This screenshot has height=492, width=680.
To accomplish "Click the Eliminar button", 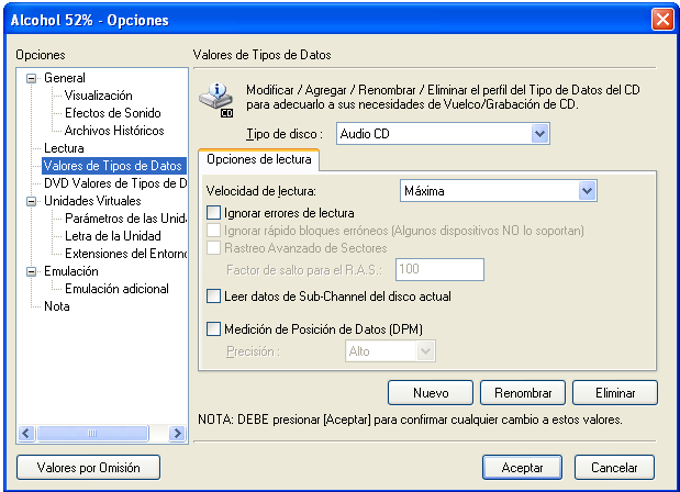I will (x=615, y=393).
